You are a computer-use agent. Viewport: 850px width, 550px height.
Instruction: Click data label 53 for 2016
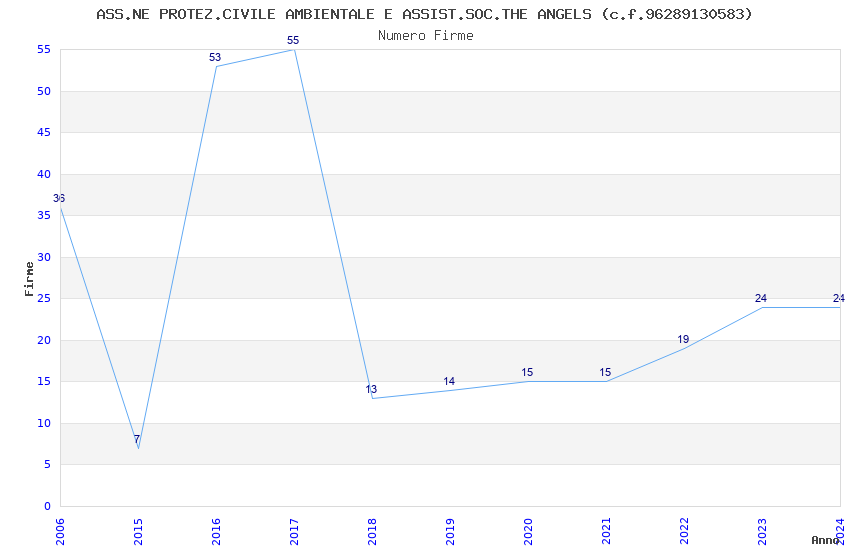tap(215, 57)
